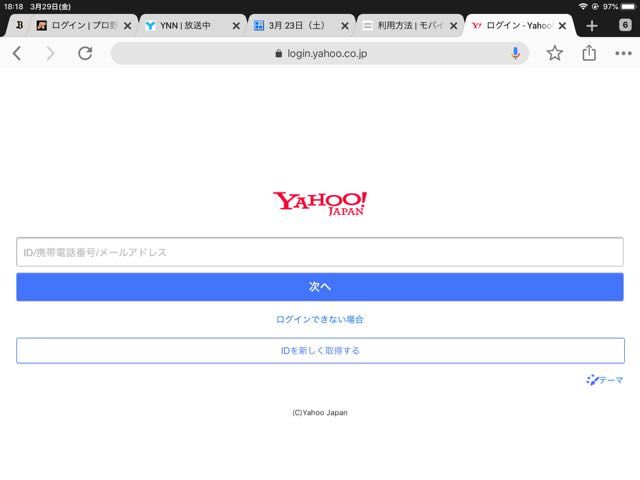Tap the battery indicator in status bar

tap(628, 7)
